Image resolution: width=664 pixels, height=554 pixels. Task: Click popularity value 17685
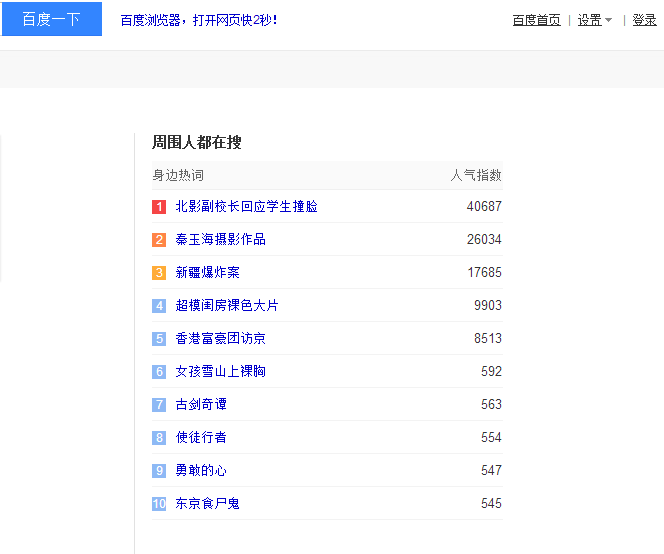pyautogui.click(x=484, y=272)
